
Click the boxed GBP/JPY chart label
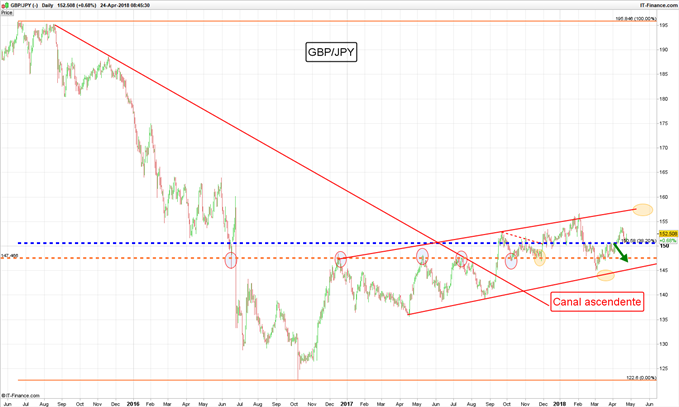point(331,52)
